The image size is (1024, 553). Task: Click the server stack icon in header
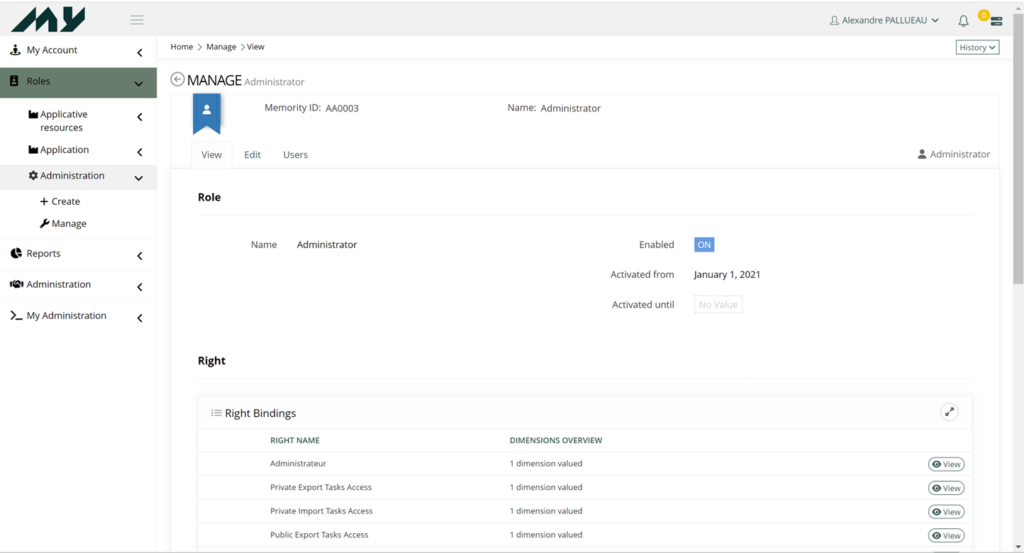coord(996,21)
